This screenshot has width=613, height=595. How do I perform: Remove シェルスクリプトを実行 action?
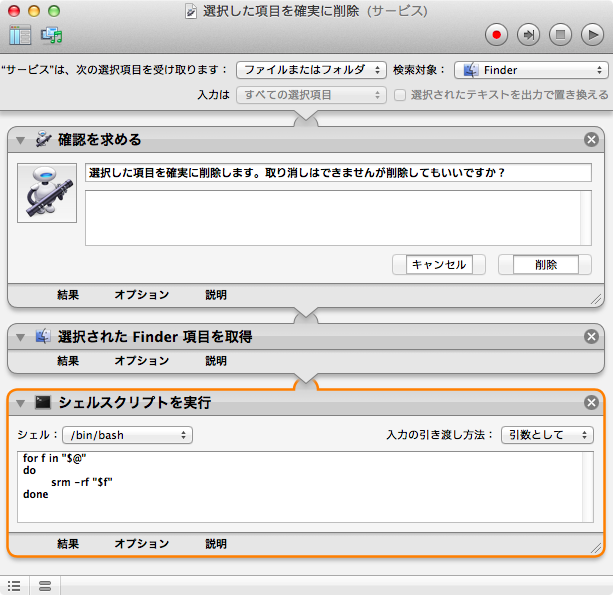(591, 403)
